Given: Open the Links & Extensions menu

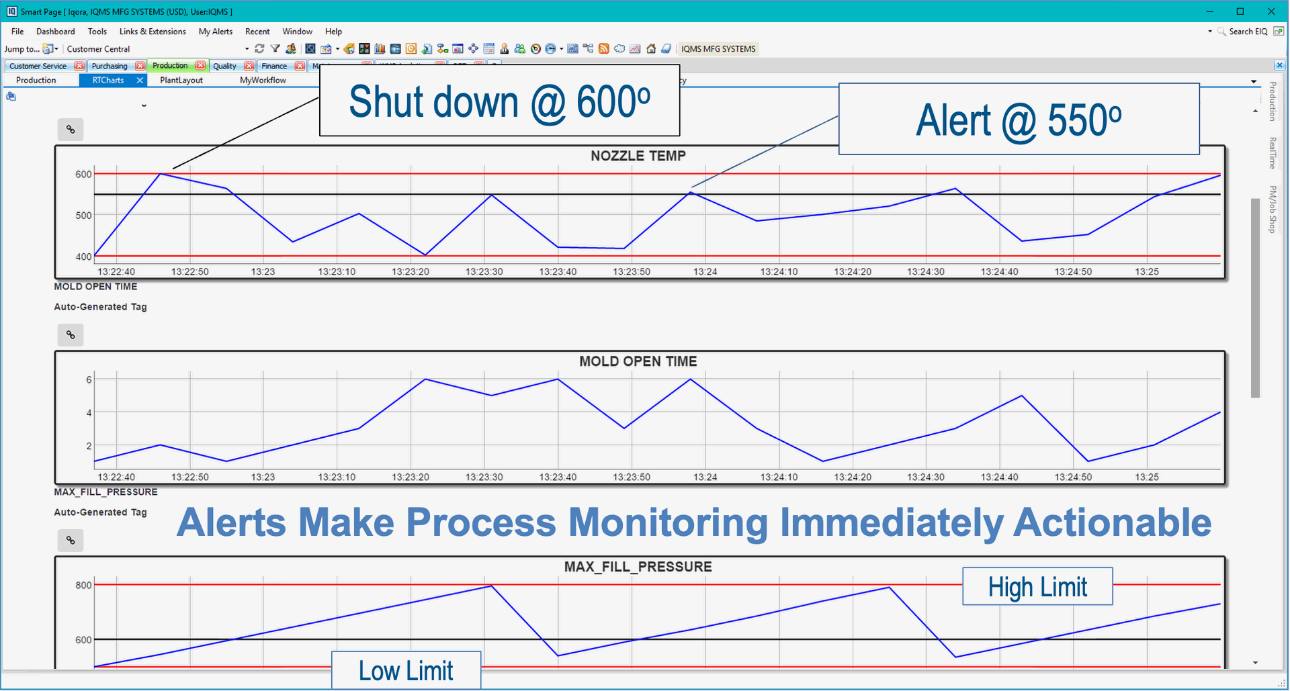Looking at the screenshot, I should tap(152, 31).
